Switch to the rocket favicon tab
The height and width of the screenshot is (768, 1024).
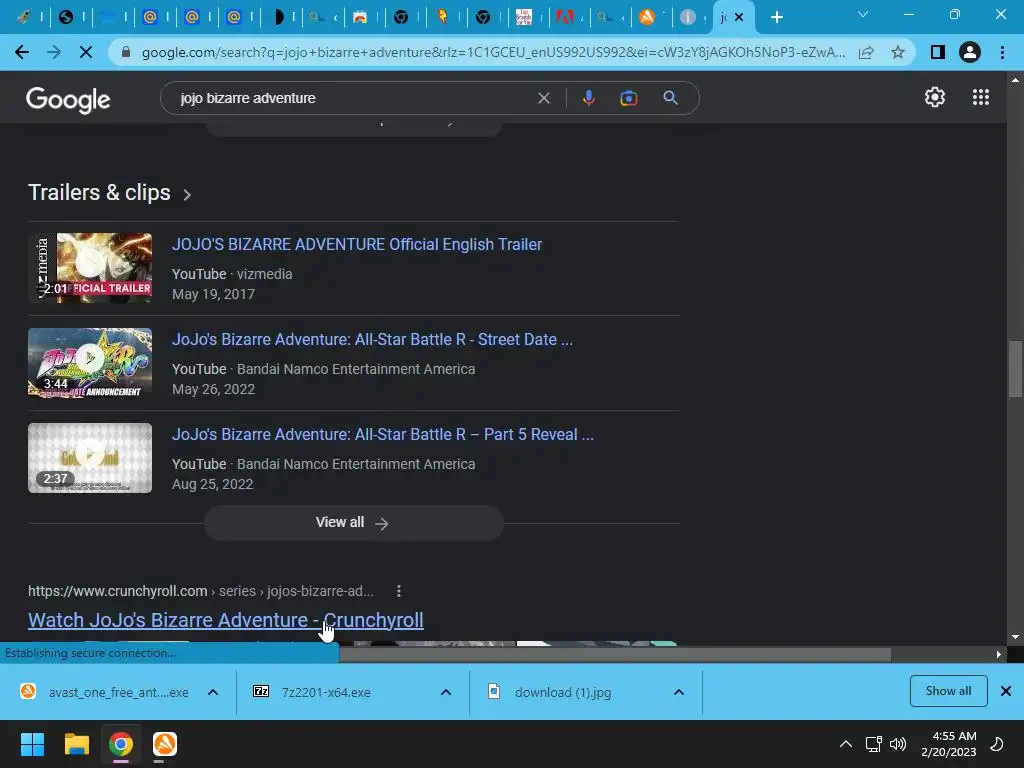click(x=24, y=17)
